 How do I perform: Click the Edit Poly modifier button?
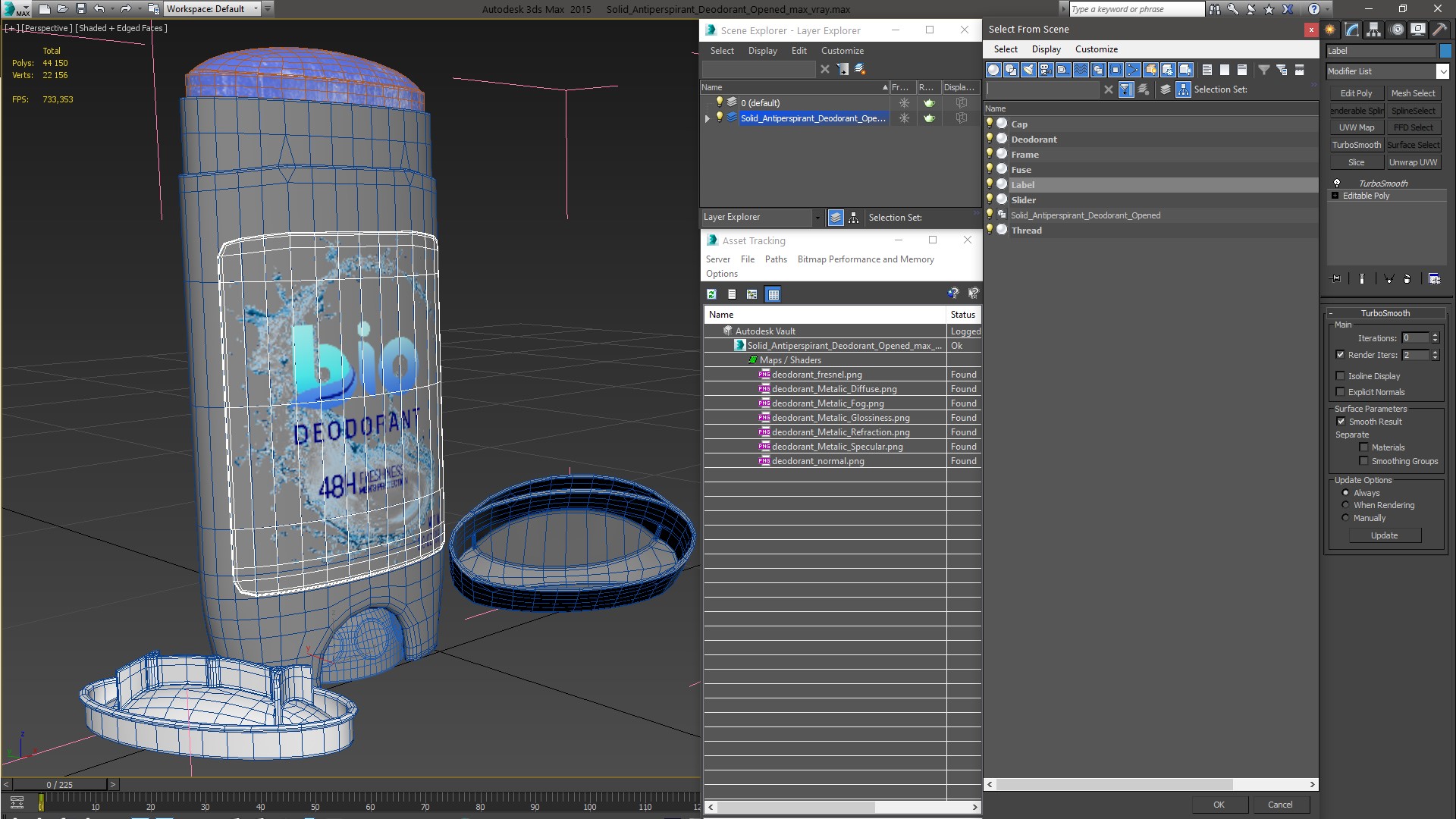coord(1356,93)
